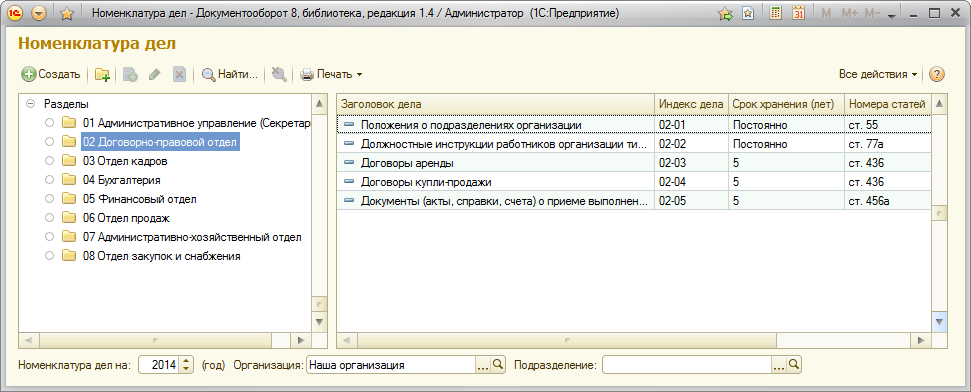Open the calendar icon in title bar
Screen dimensions: 971x392
799,13
